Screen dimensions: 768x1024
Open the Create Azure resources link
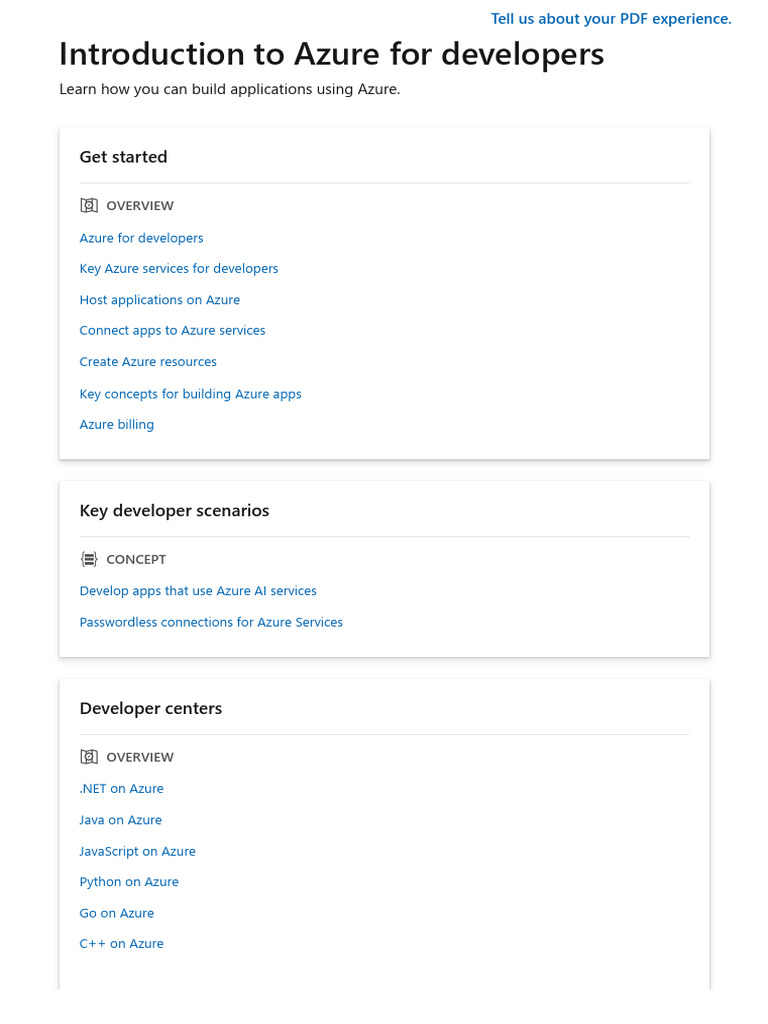(148, 362)
